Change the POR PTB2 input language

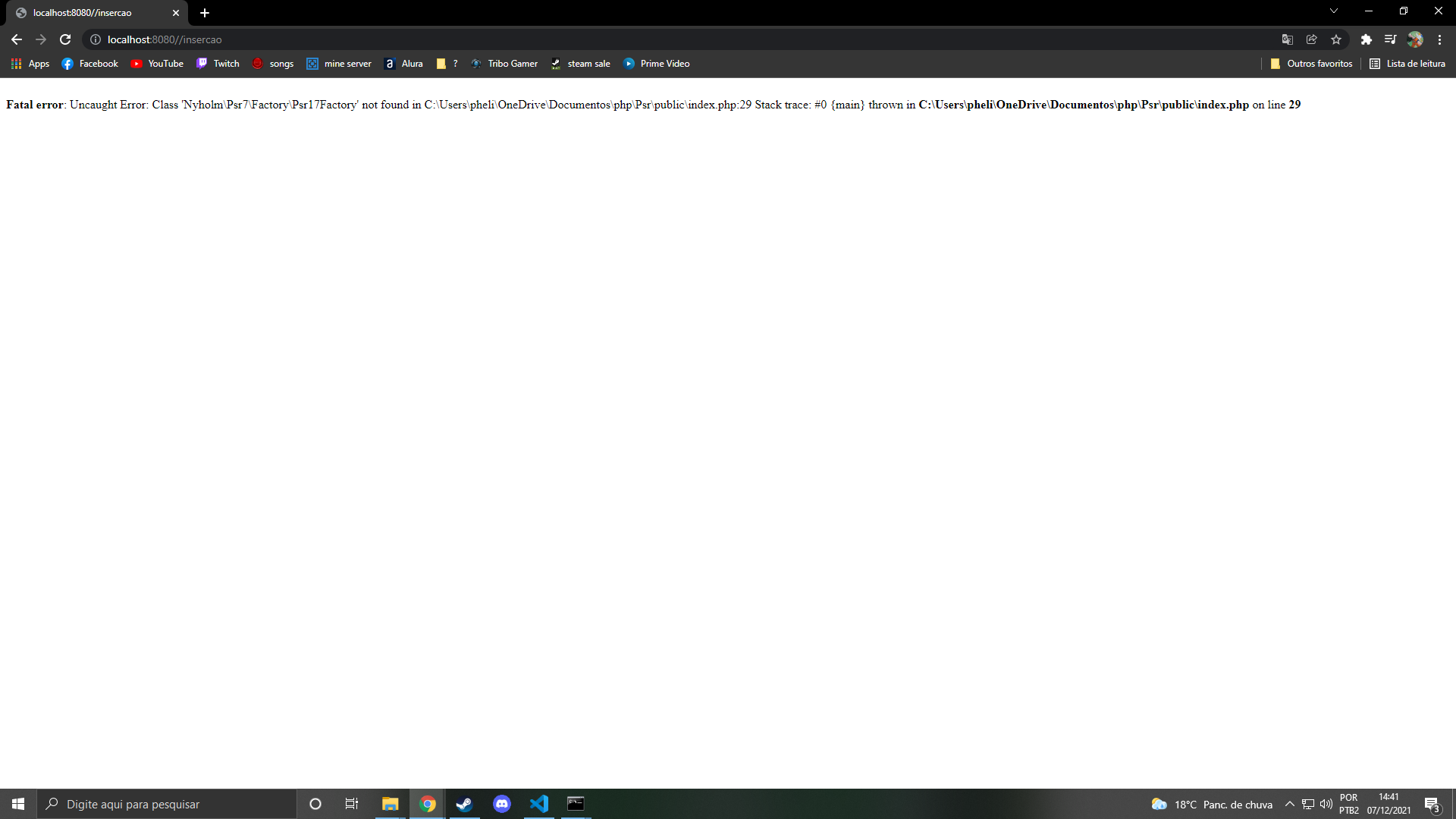(x=1349, y=804)
